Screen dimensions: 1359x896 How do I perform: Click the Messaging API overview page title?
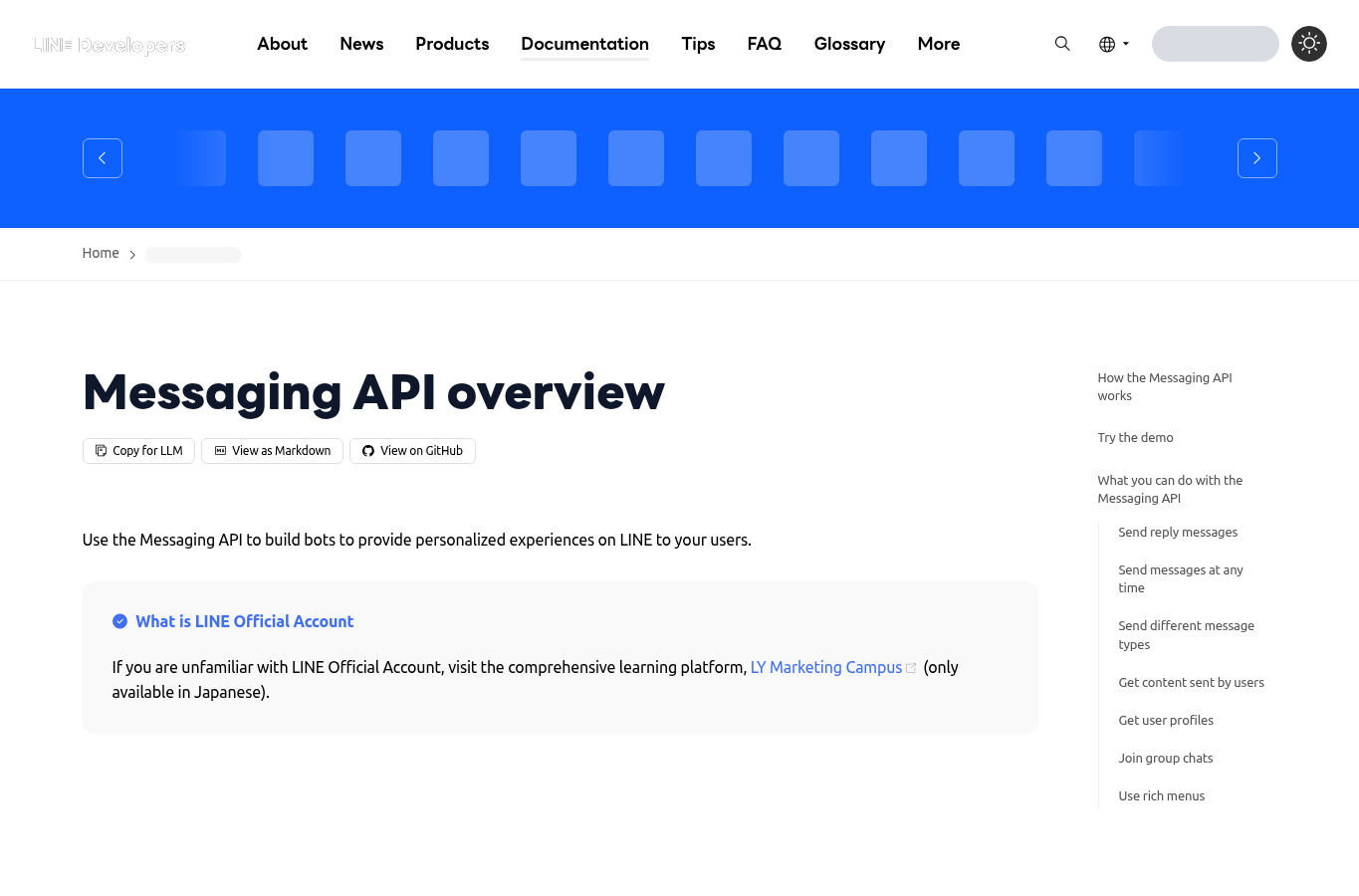coord(373,392)
